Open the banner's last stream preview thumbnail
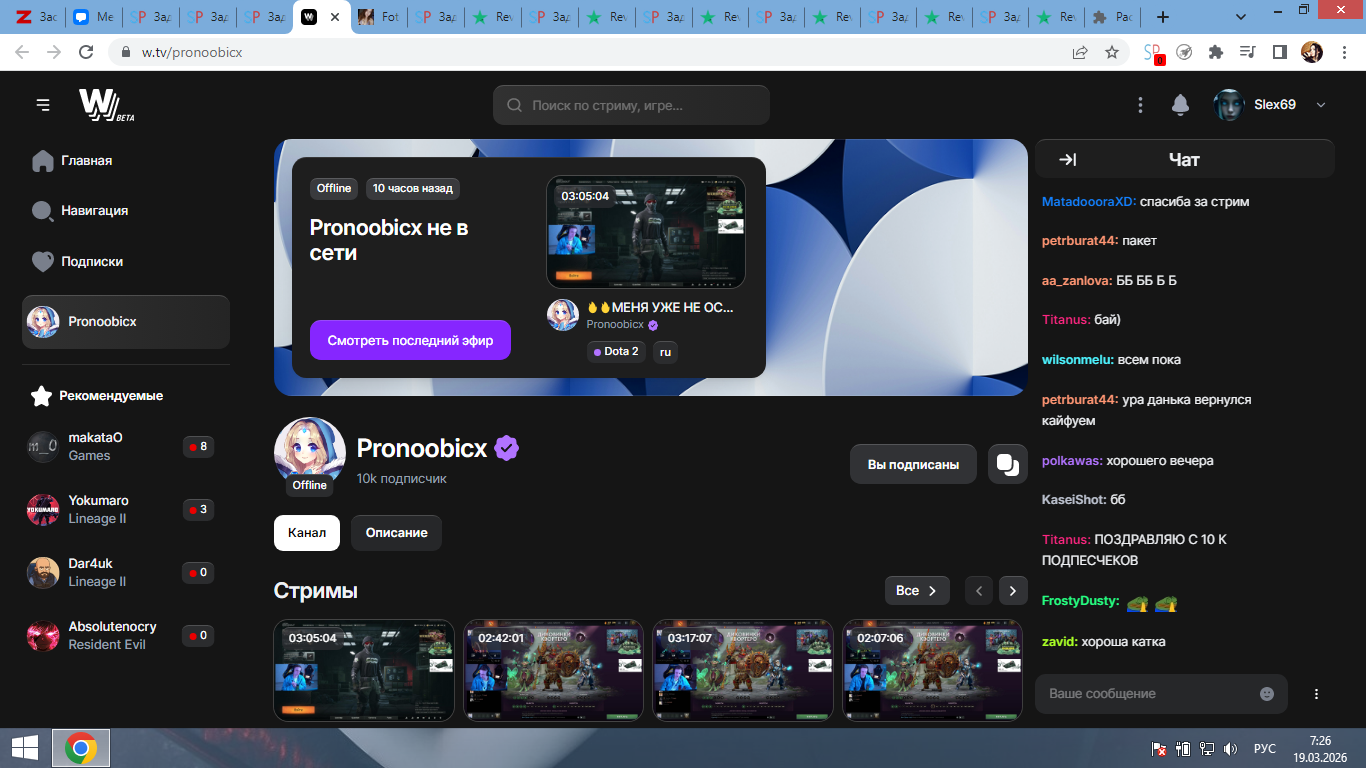This screenshot has height=768, width=1366. pos(646,232)
